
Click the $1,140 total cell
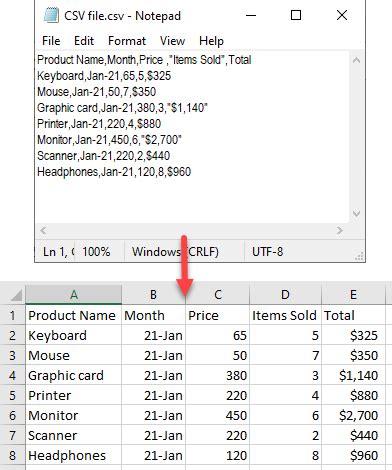pos(353,375)
